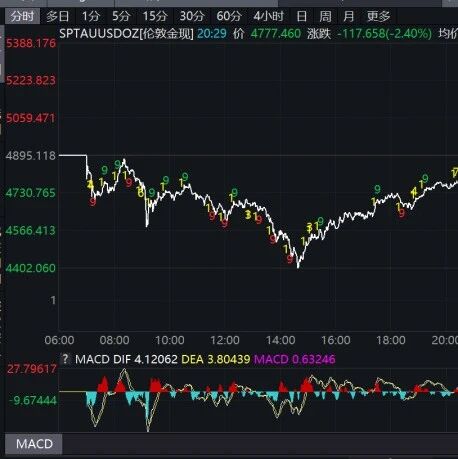This screenshot has height=459, width=458.
Task: Select the 分时 timeframe tab
Action: 22,16
